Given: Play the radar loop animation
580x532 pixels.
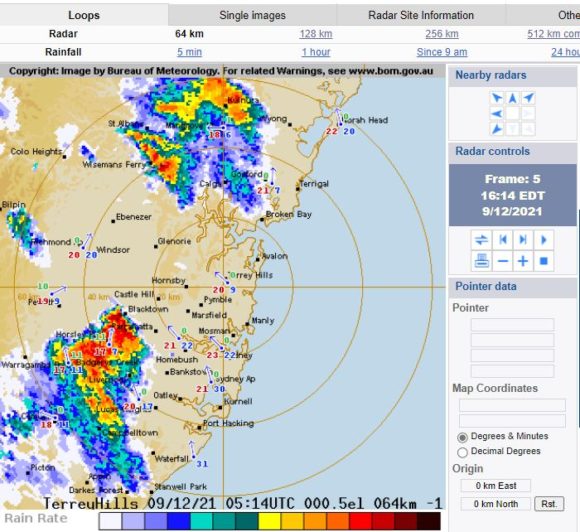Looking at the screenshot, I should (x=544, y=240).
